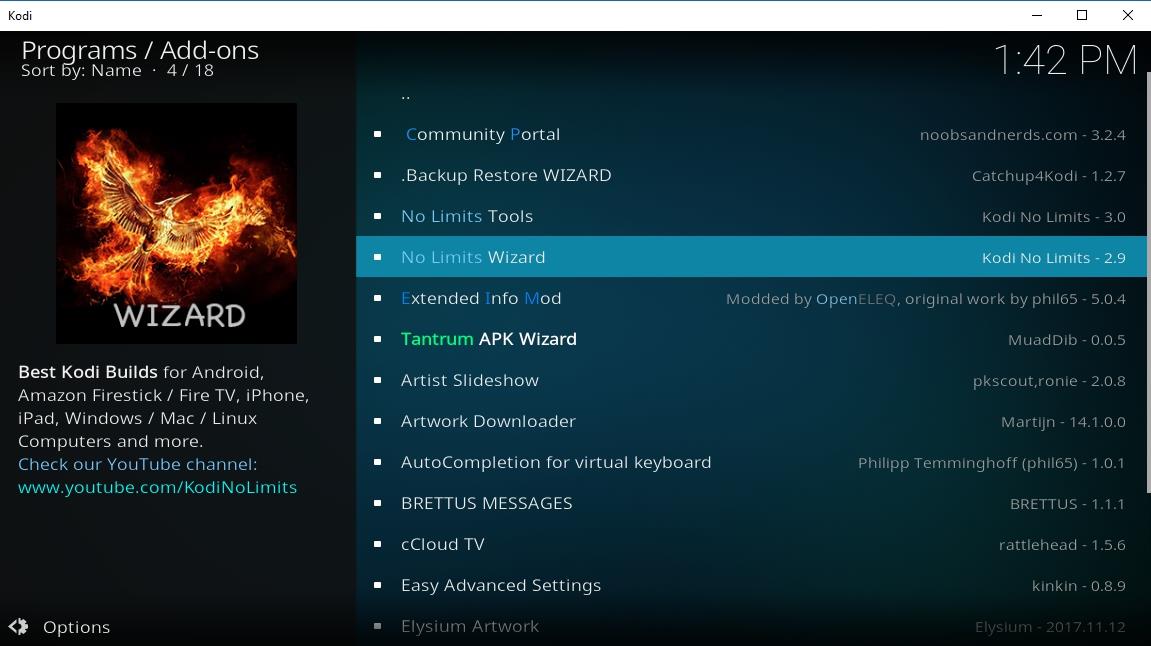The image size is (1151, 646).
Task: Click 'pkscout,ronie - 2.0.8' text
Action: 1049,381
